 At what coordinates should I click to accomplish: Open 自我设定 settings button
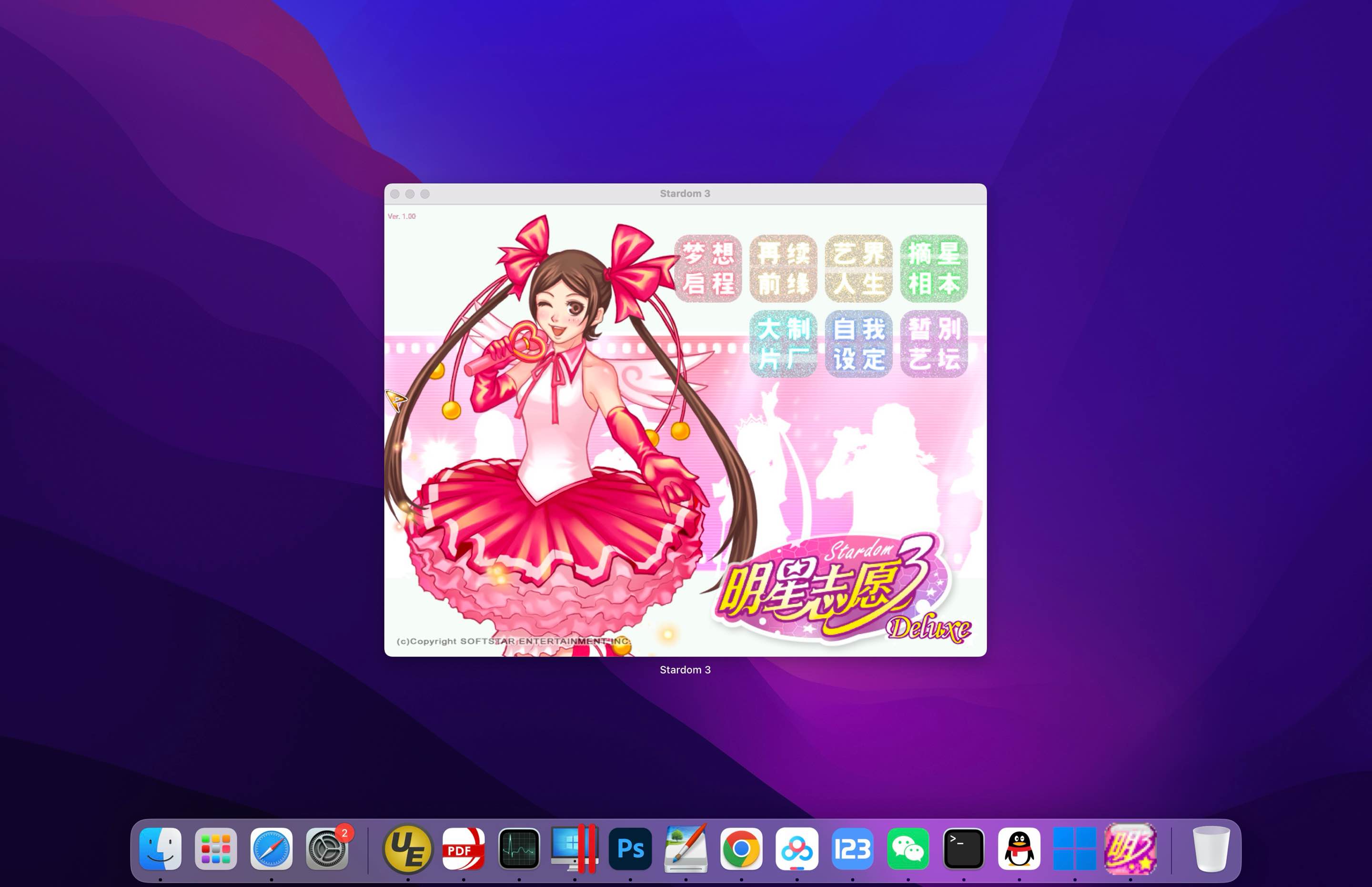click(x=859, y=344)
